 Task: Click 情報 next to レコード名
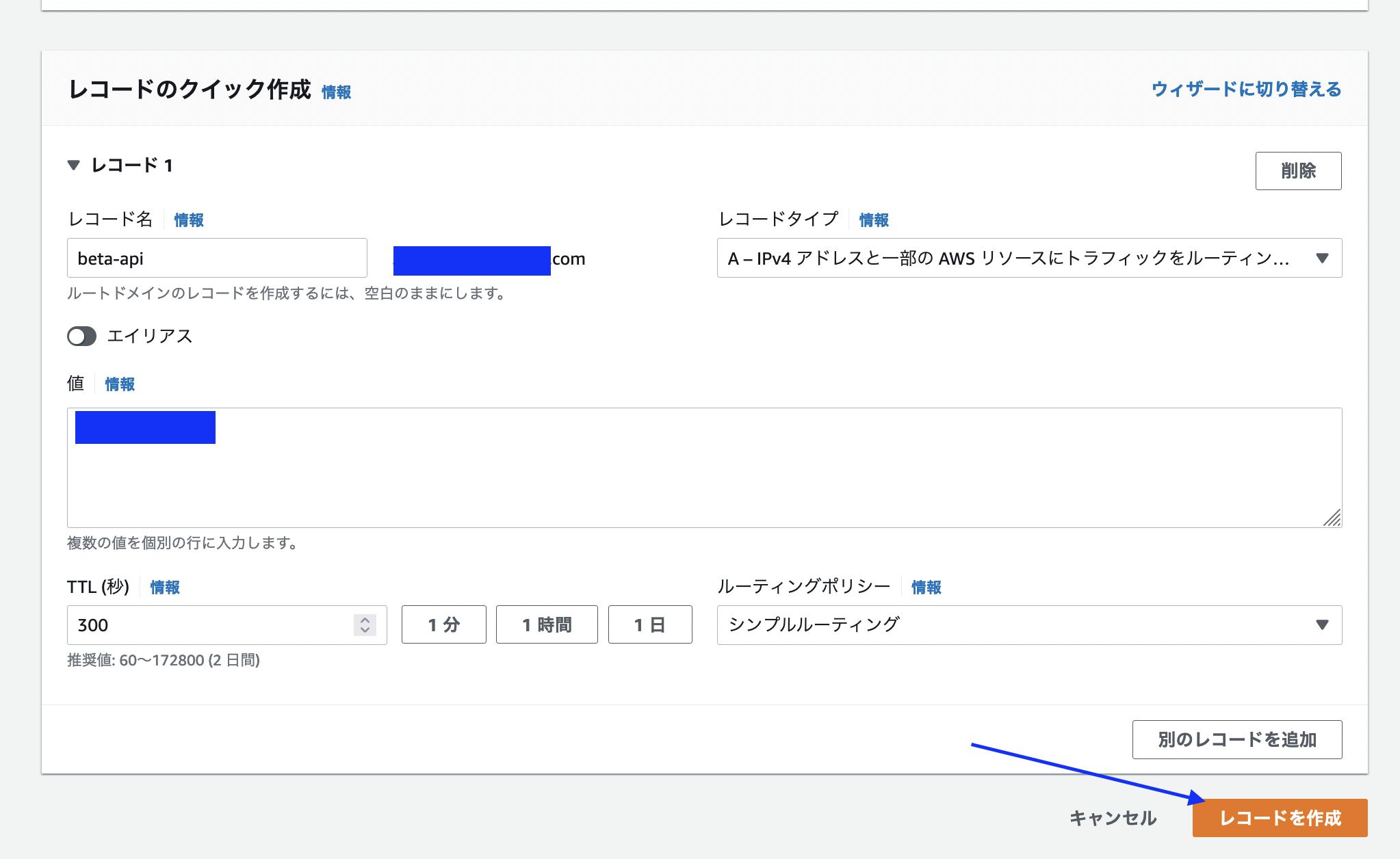tap(187, 220)
